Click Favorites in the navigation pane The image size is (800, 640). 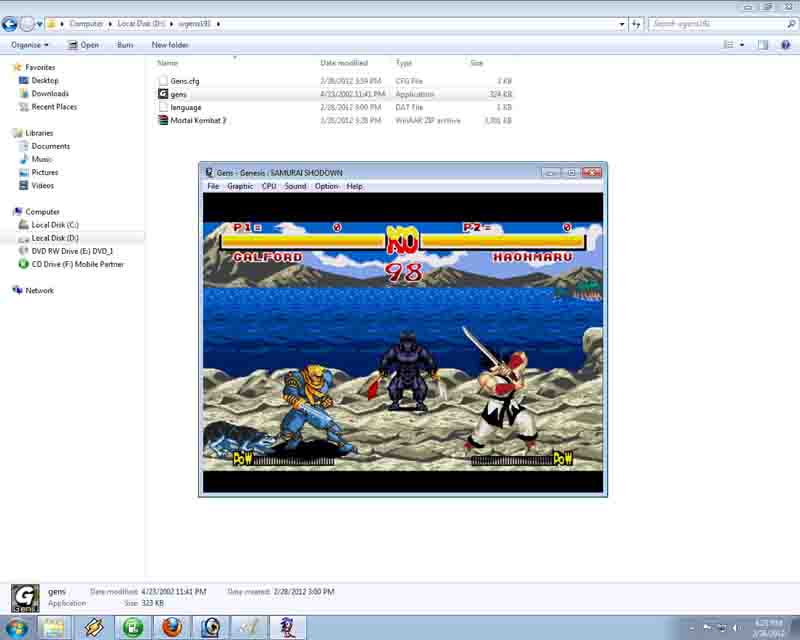click(40, 67)
